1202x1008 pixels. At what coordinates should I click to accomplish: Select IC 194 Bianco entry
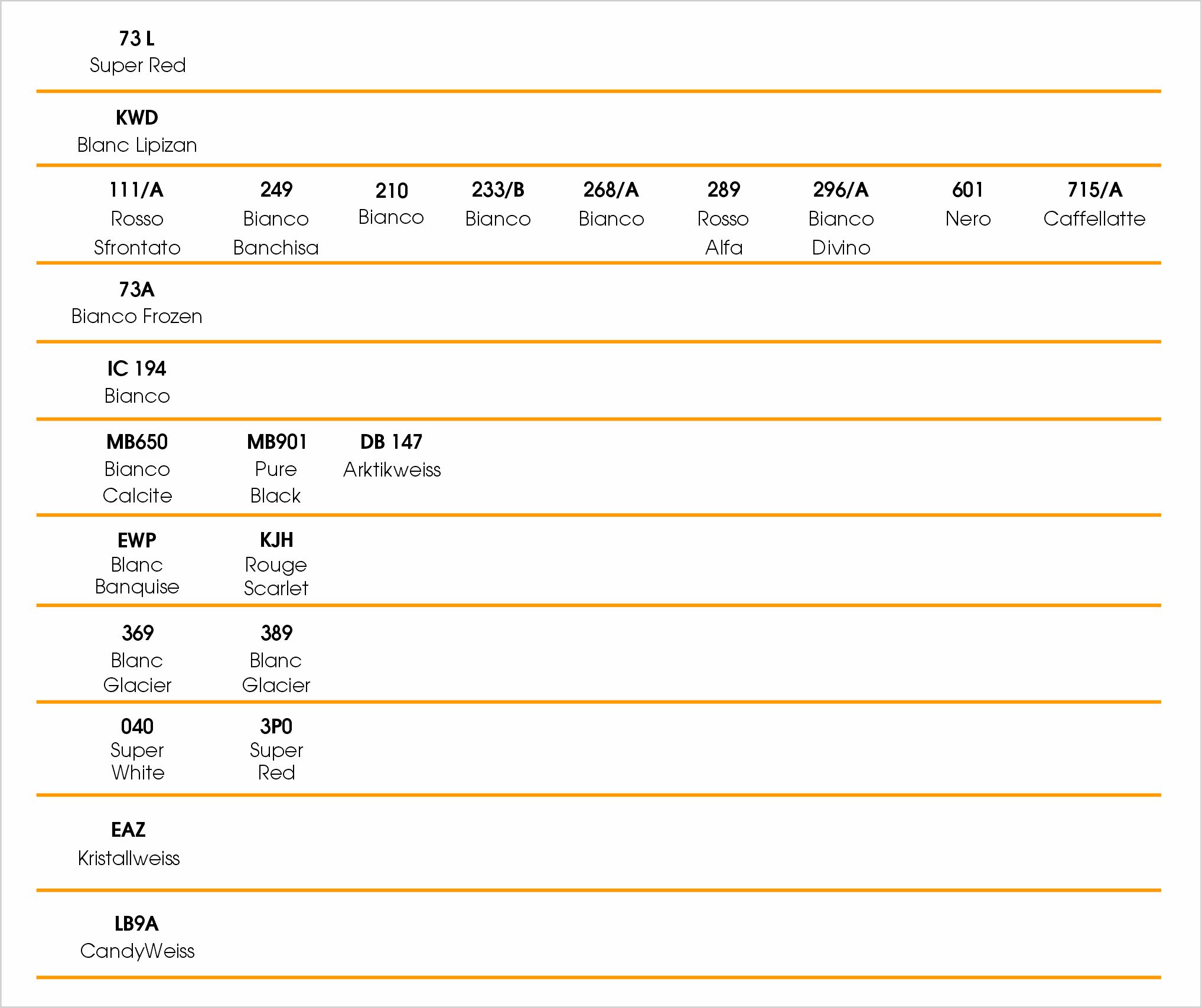137,382
